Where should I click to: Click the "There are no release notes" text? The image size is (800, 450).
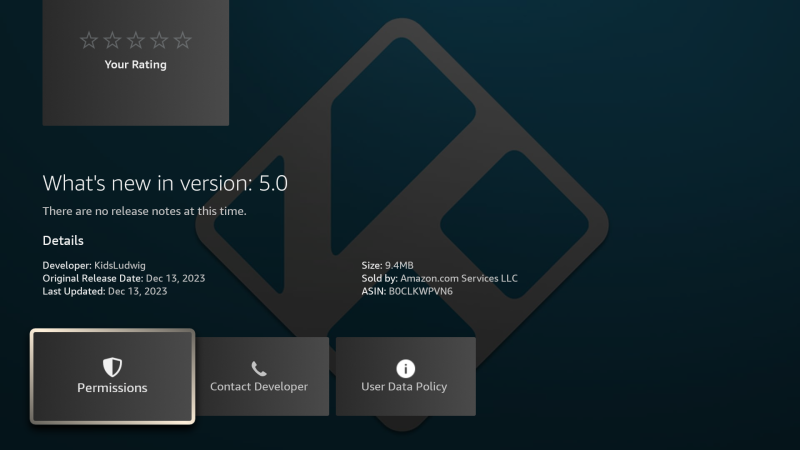(x=144, y=211)
